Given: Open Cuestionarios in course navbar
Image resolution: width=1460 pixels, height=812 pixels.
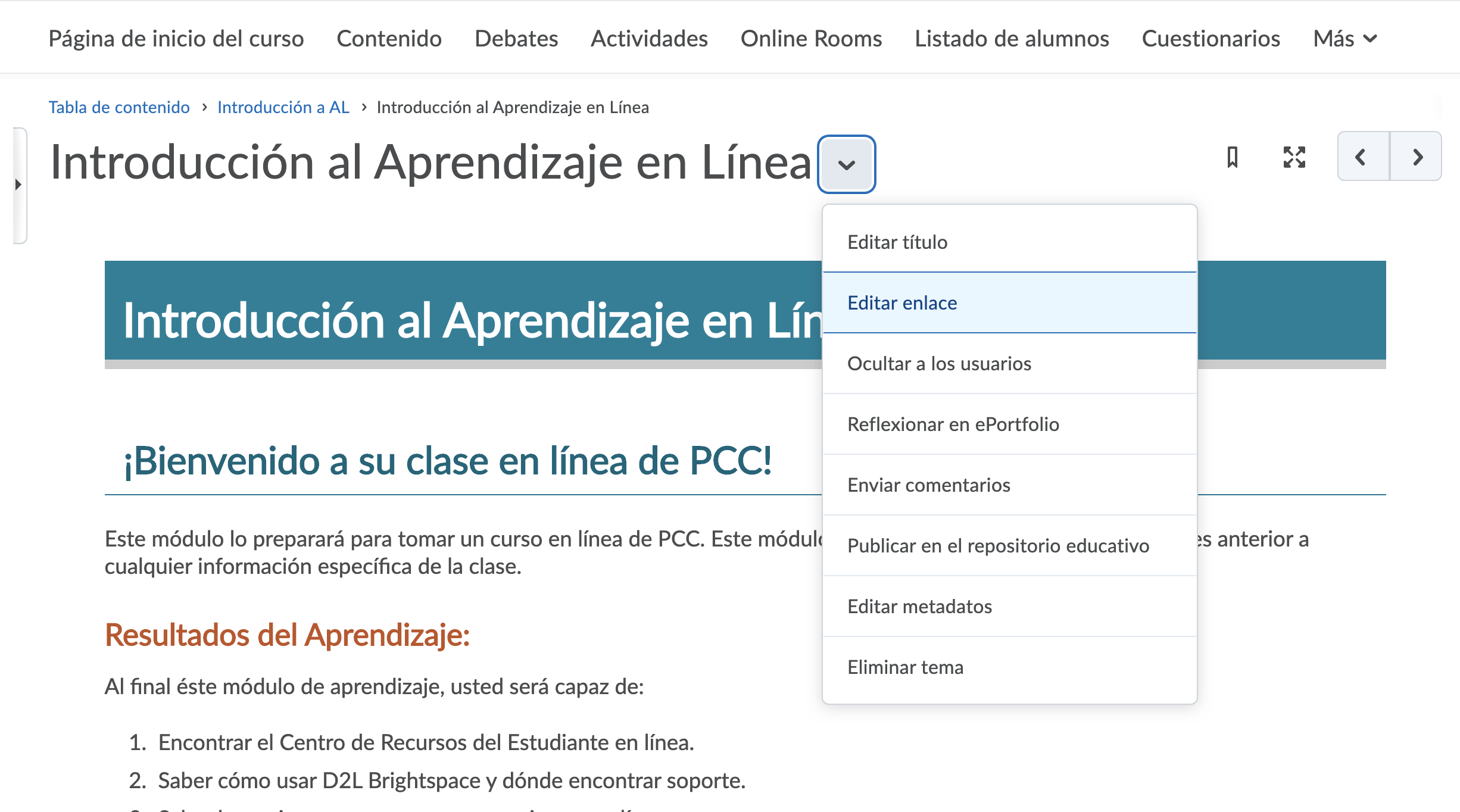Looking at the screenshot, I should 1211,39.
